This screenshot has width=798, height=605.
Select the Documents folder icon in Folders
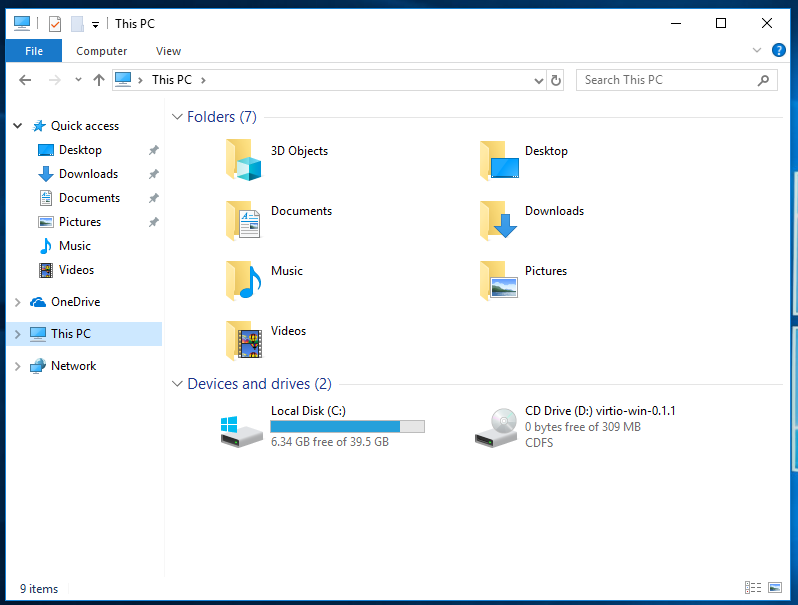243,220
